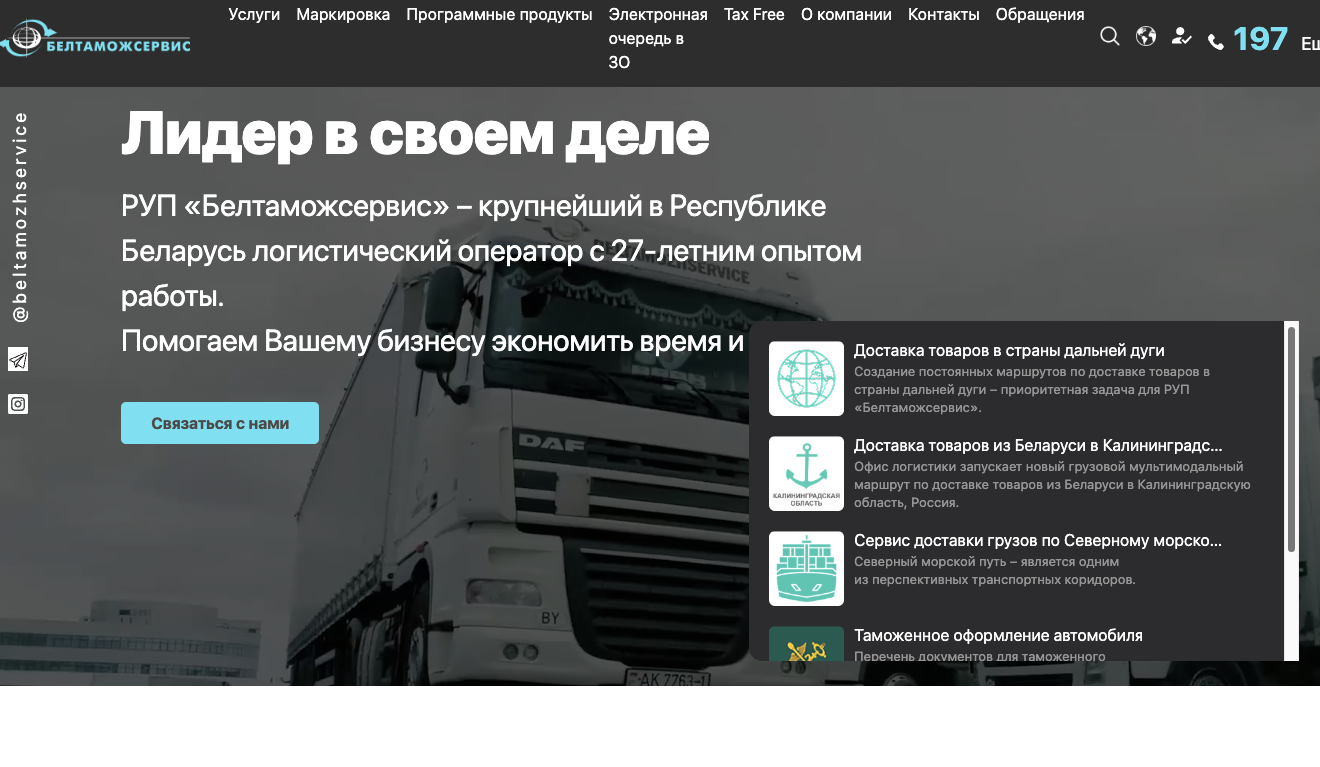This screenshot has height=767, width=1320.
Task: Open the Маркировка menu item
Action: (343, 14)
